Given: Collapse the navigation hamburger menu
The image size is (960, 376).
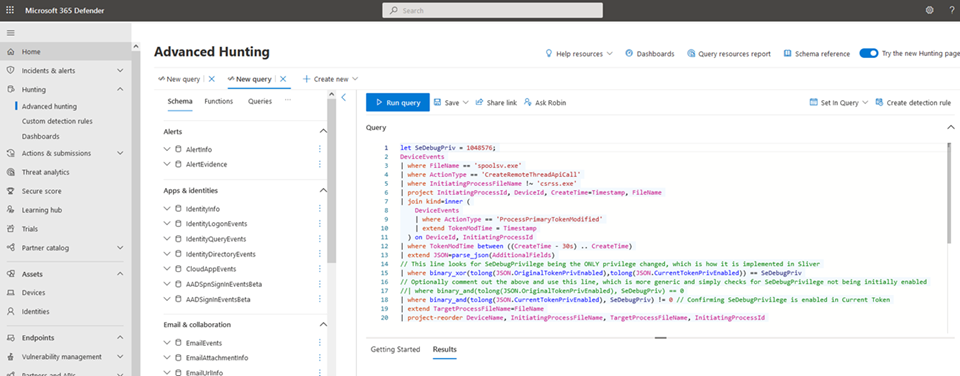Looking at the screenshot, I should (x=10, y=32).
